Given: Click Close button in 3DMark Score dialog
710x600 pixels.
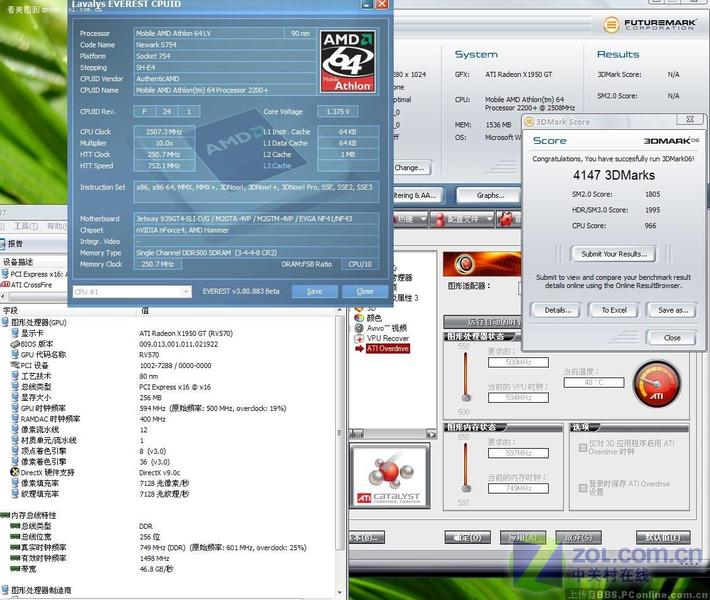Looking at the screenshot, I should tap(672, 338).
